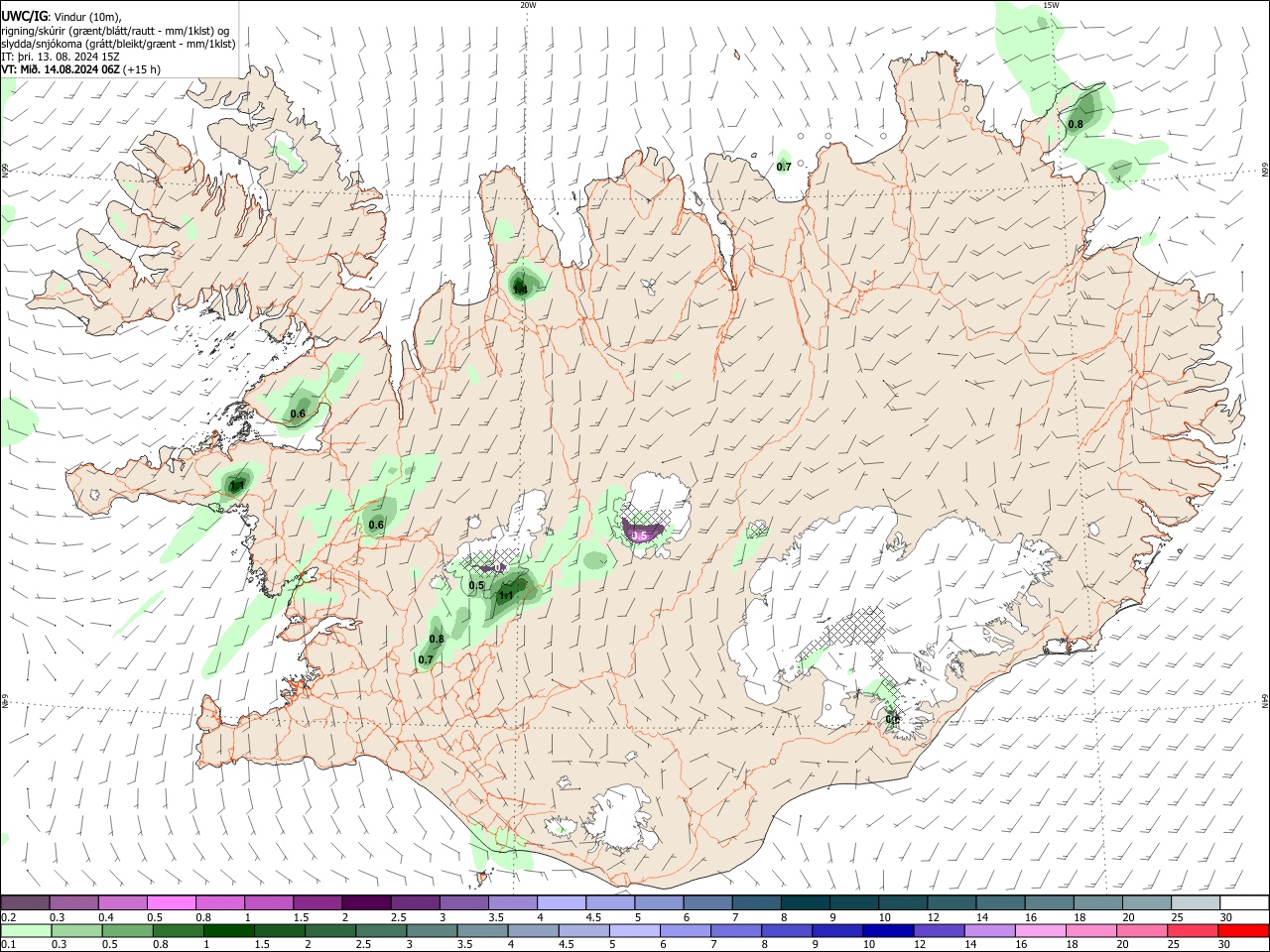Click the light lavender 4–4.5 snow swatch

coord(562,902)
